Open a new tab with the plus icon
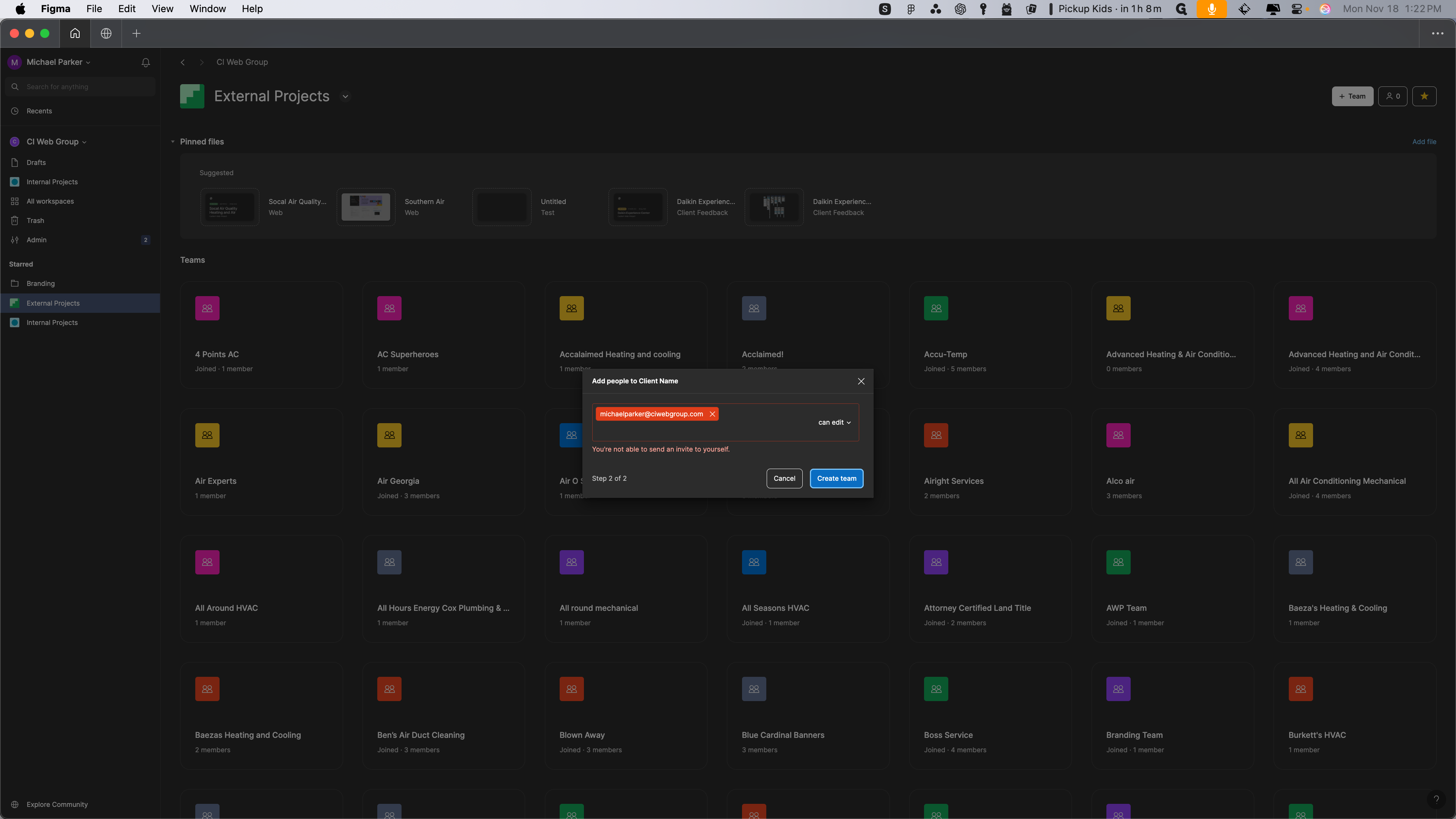Image resolution: width=1456 pixels, height=819 pixels. [136, 33]
